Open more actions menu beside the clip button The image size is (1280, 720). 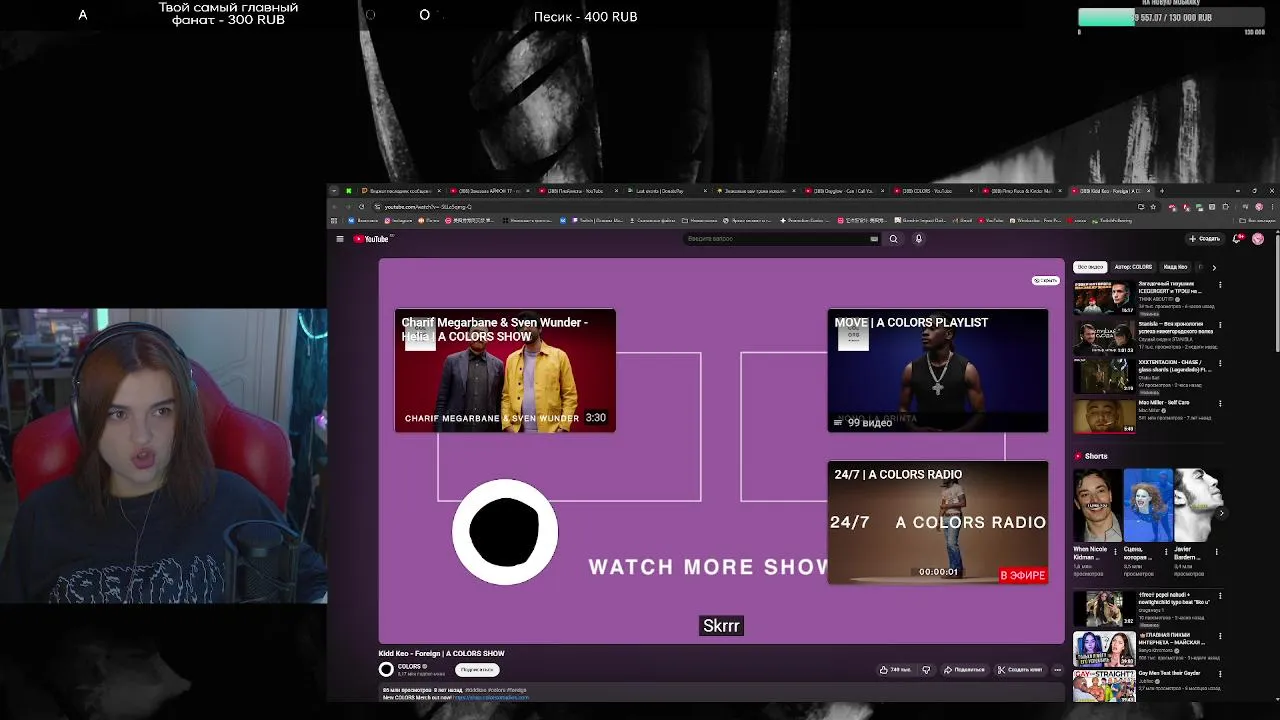pos(1058,670)
